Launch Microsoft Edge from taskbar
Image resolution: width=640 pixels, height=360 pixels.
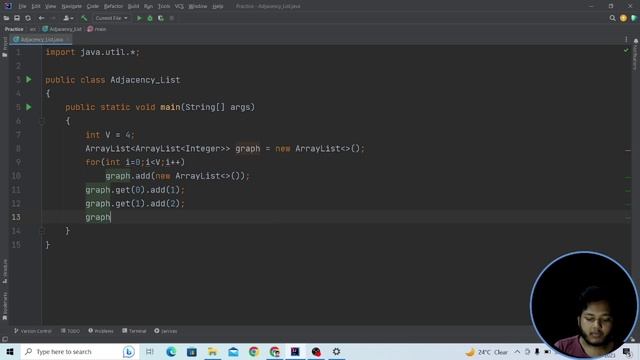click(x=171, y=351)
